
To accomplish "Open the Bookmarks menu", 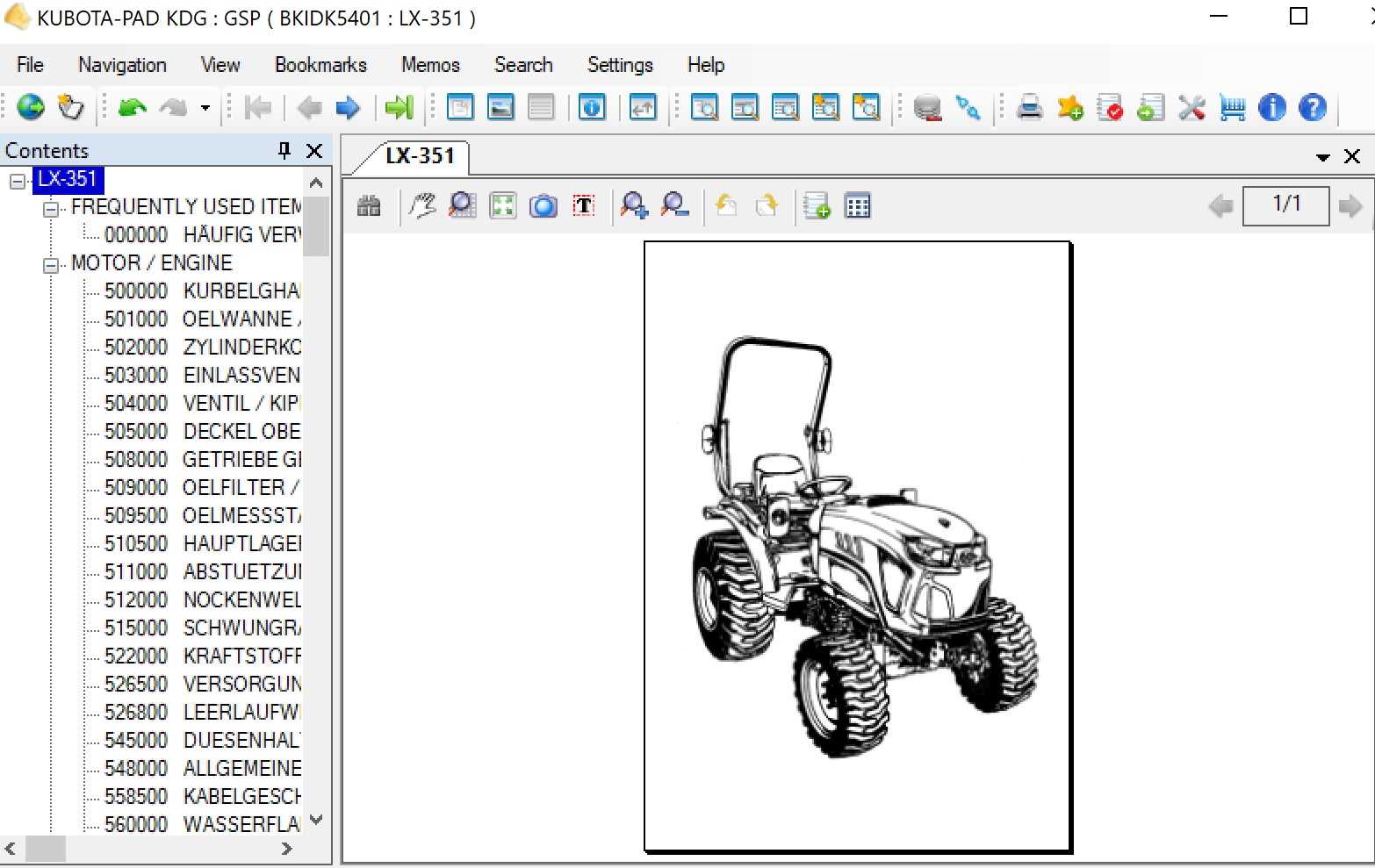I will pos(320,65).
